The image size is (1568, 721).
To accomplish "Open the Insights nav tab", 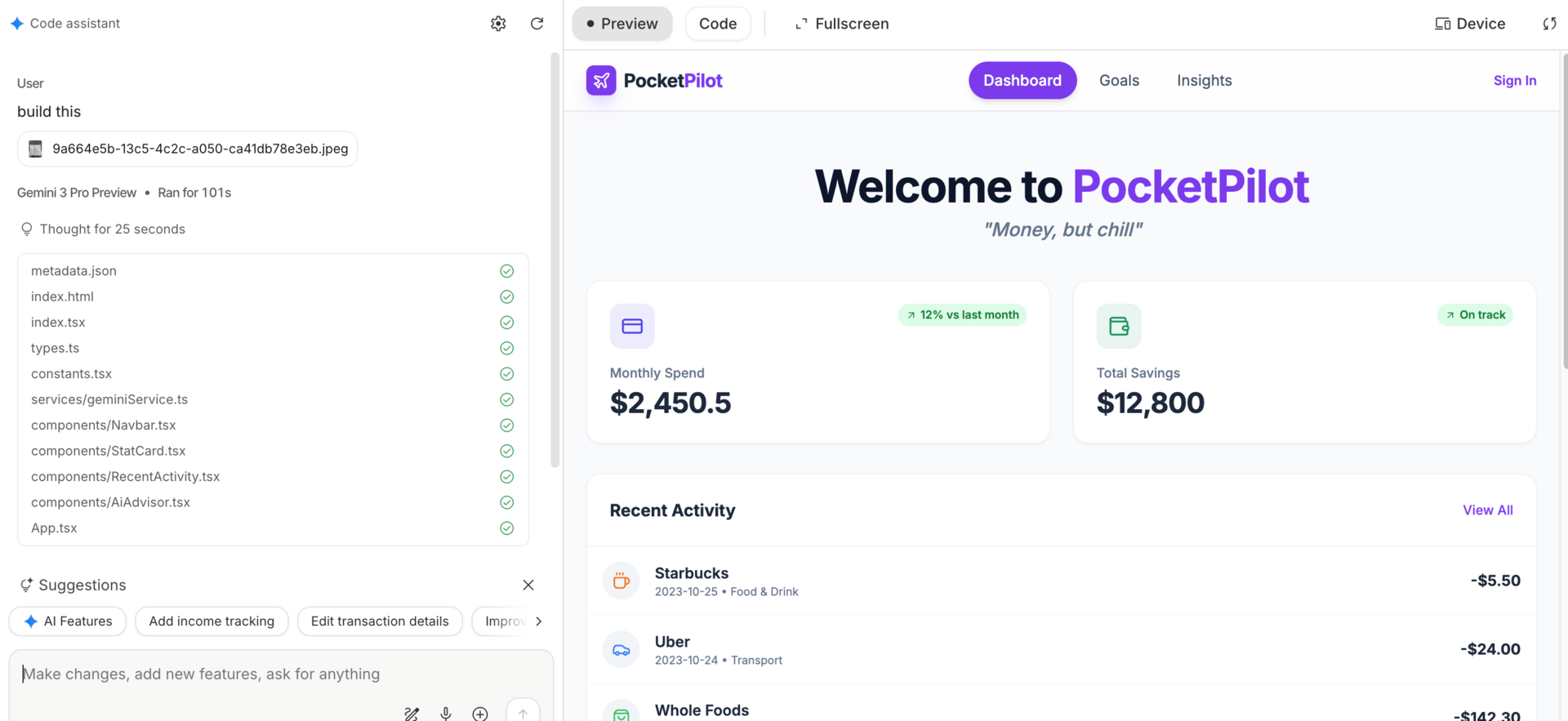I will point(1205,80).
